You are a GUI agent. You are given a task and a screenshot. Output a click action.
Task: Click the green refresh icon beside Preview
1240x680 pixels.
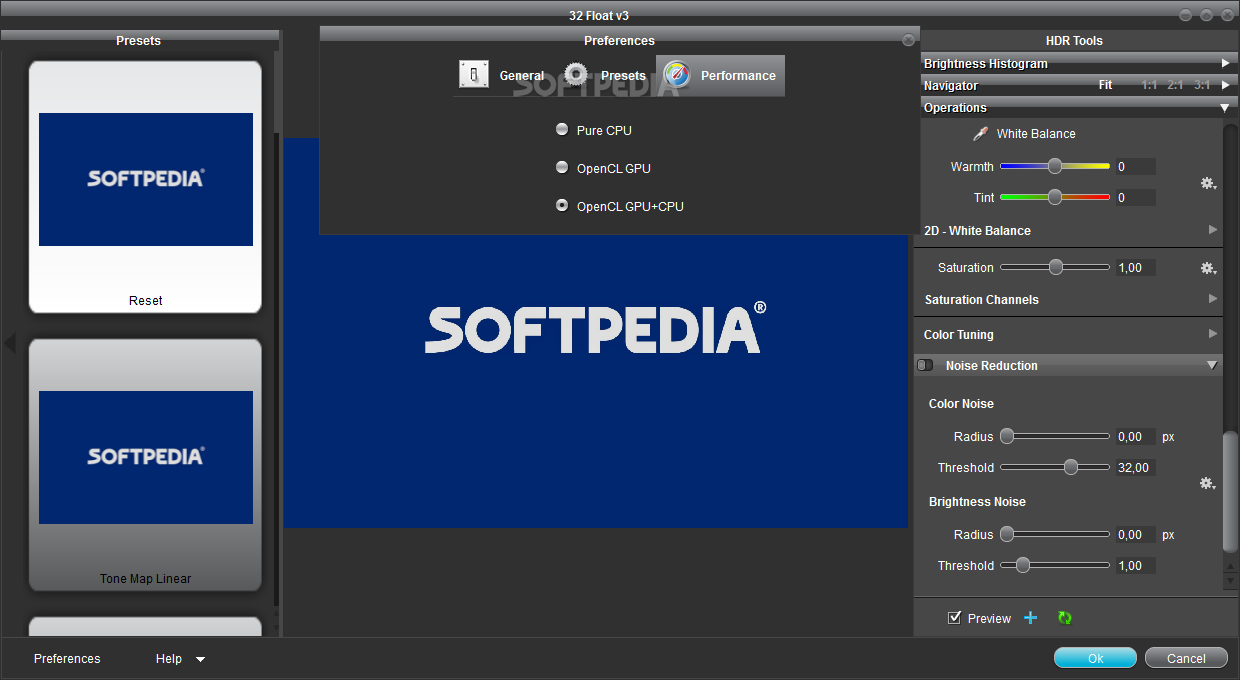point(1064,618)
